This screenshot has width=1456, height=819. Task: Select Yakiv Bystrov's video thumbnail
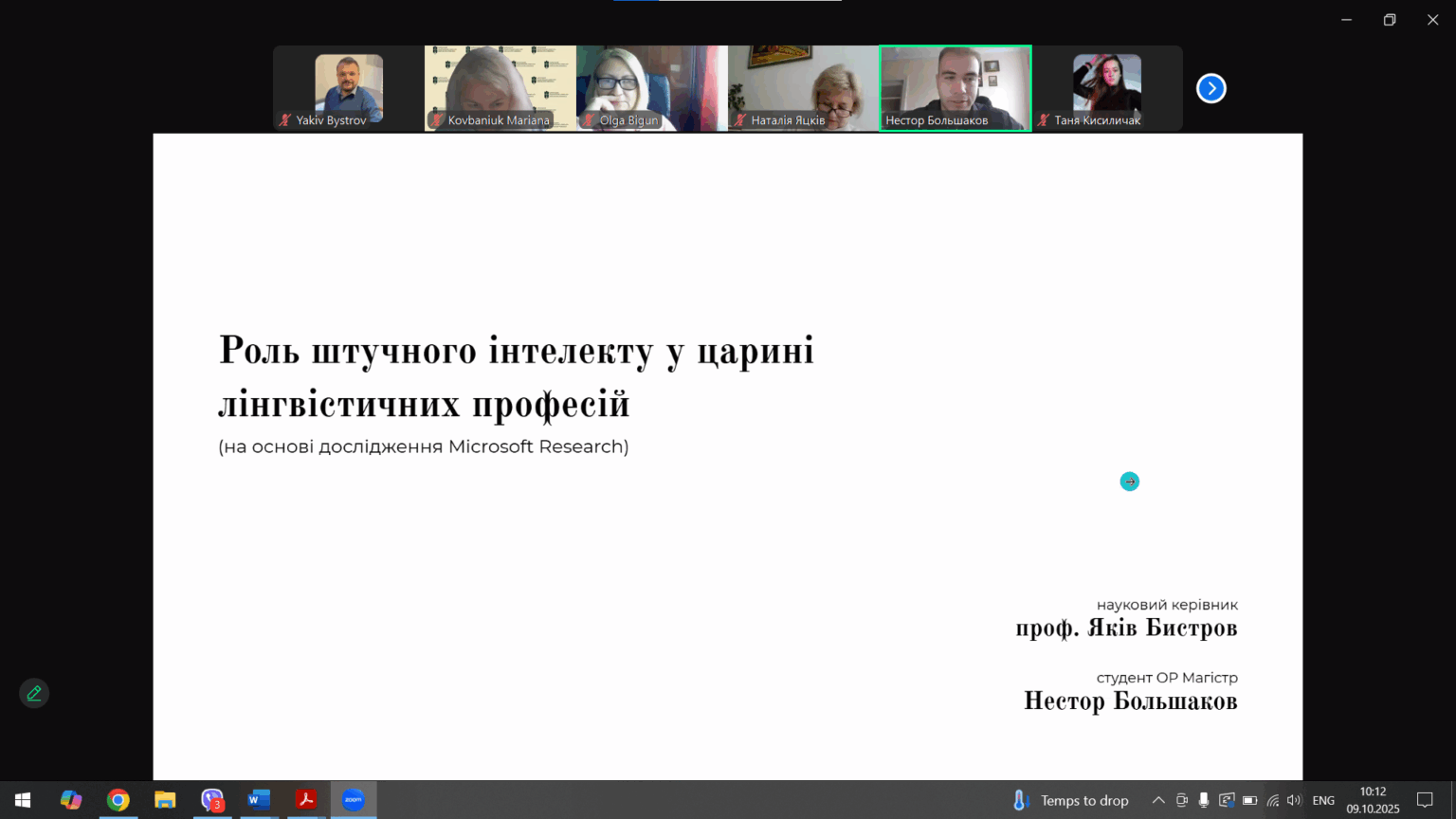pyautogui.click(x=349, y=88)
